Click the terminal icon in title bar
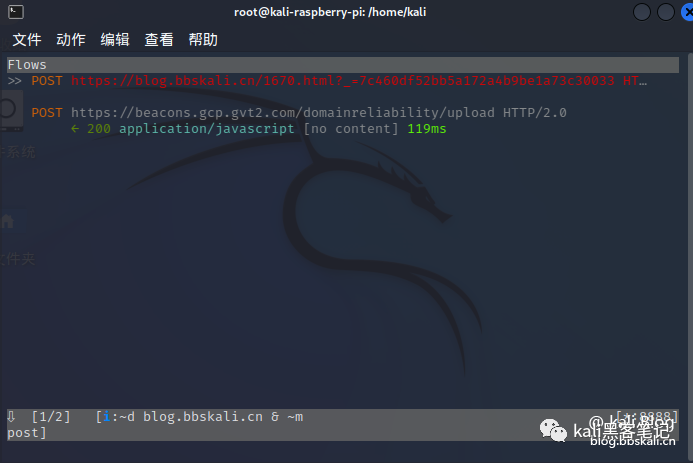This screenshot has height=463, width=693. pos(16,12)
